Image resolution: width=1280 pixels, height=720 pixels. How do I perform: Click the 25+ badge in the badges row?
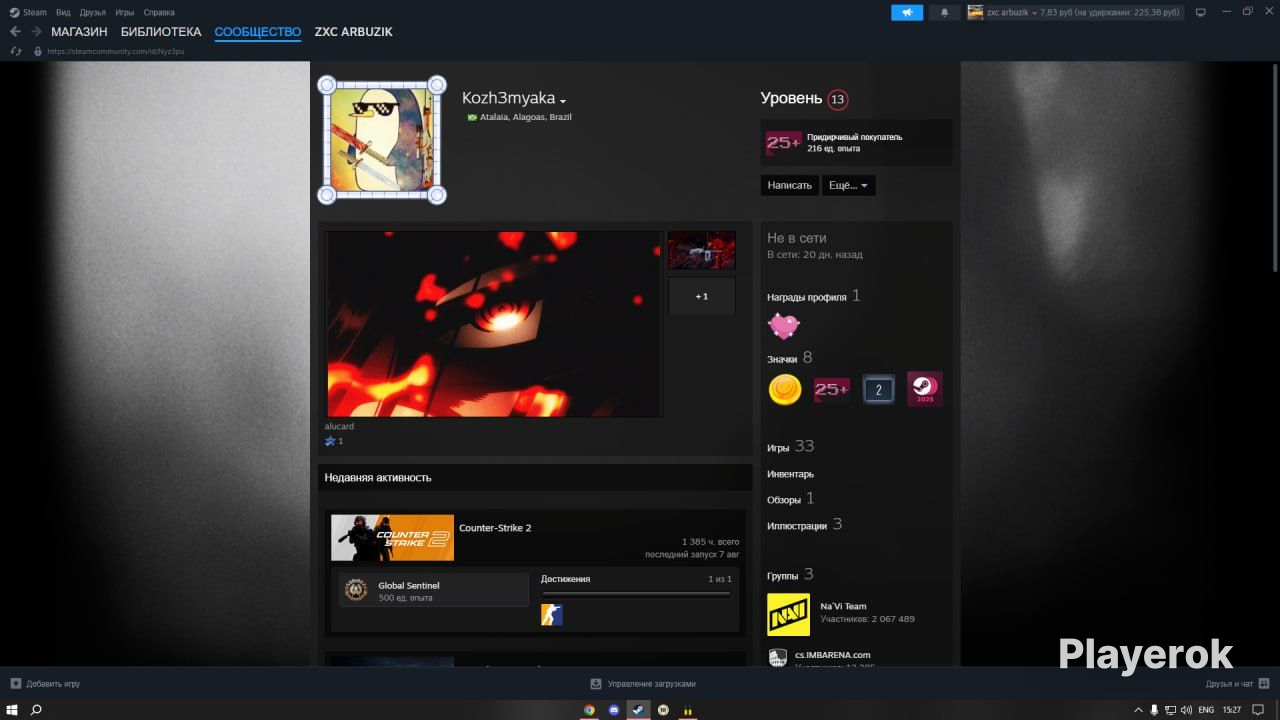tap(832, 390)
